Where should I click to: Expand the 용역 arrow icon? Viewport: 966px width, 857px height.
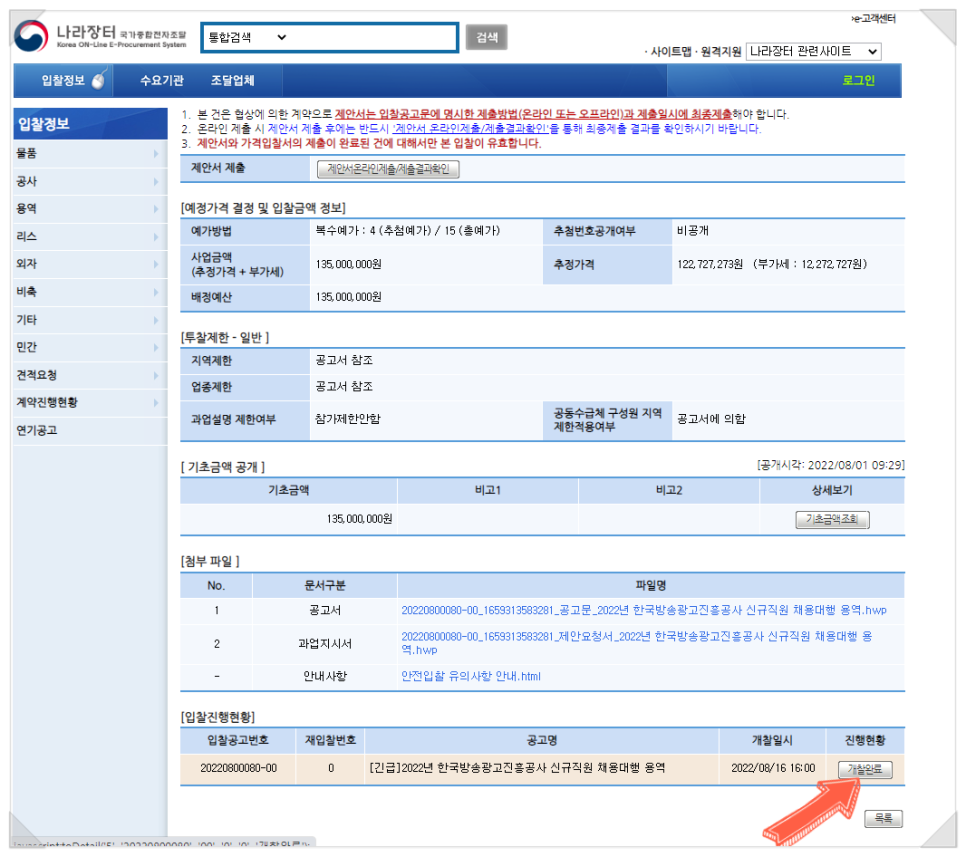(156, 209)
